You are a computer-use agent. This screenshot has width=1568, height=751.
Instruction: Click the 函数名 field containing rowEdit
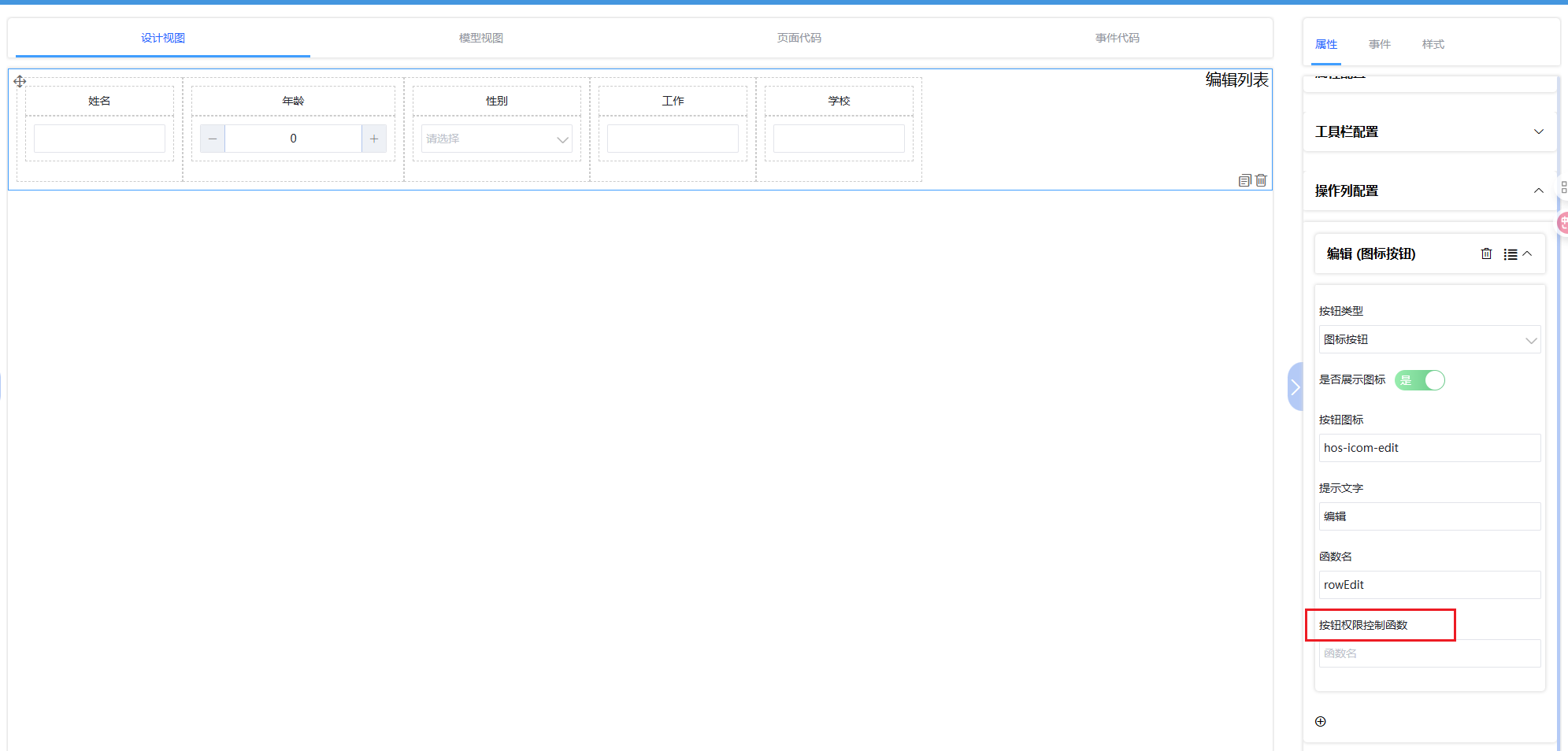click(1429, 585)
